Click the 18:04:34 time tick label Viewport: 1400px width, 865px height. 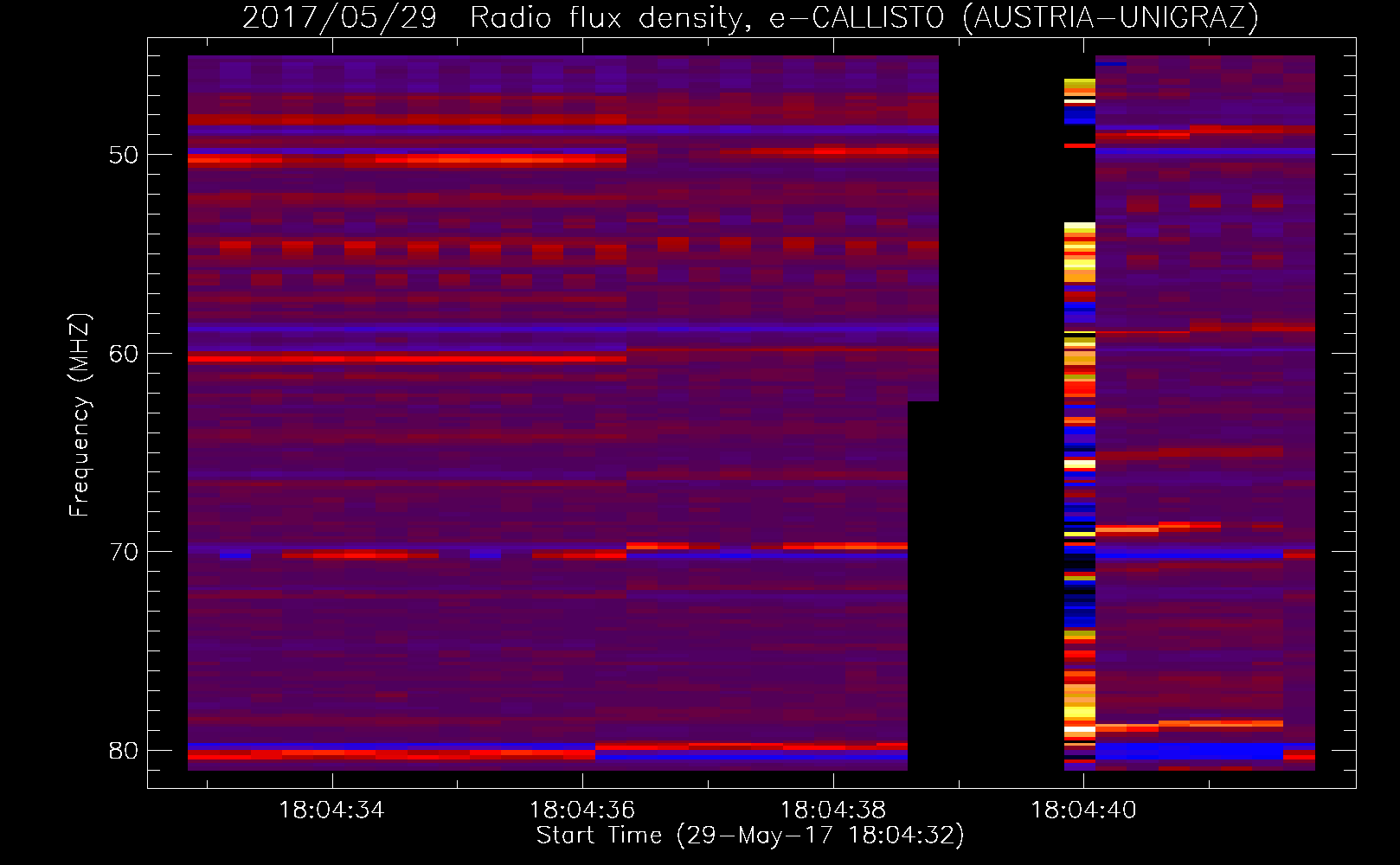point(331,811)
